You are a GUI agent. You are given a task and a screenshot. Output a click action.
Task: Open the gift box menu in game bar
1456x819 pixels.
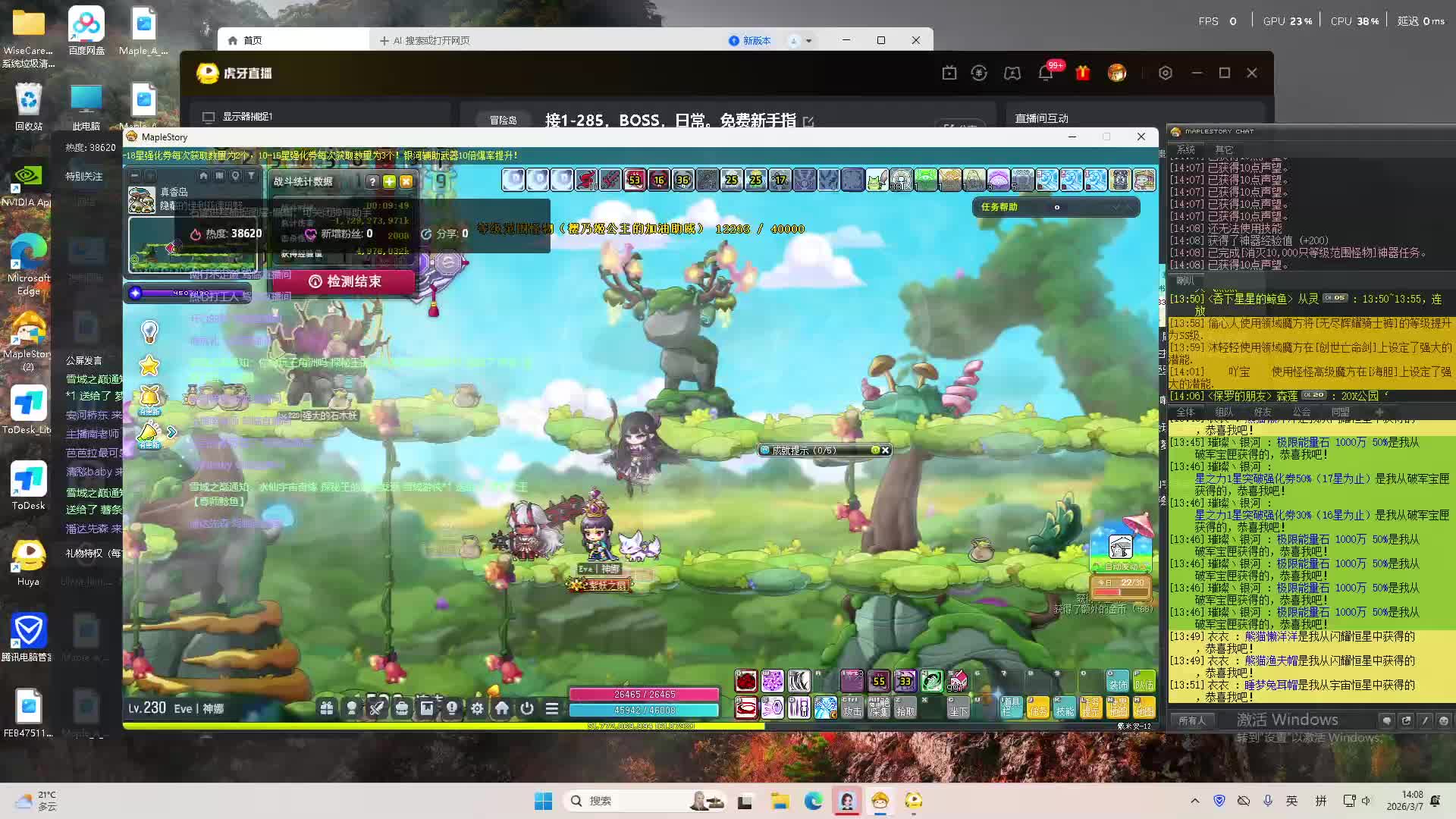(326, 708)
